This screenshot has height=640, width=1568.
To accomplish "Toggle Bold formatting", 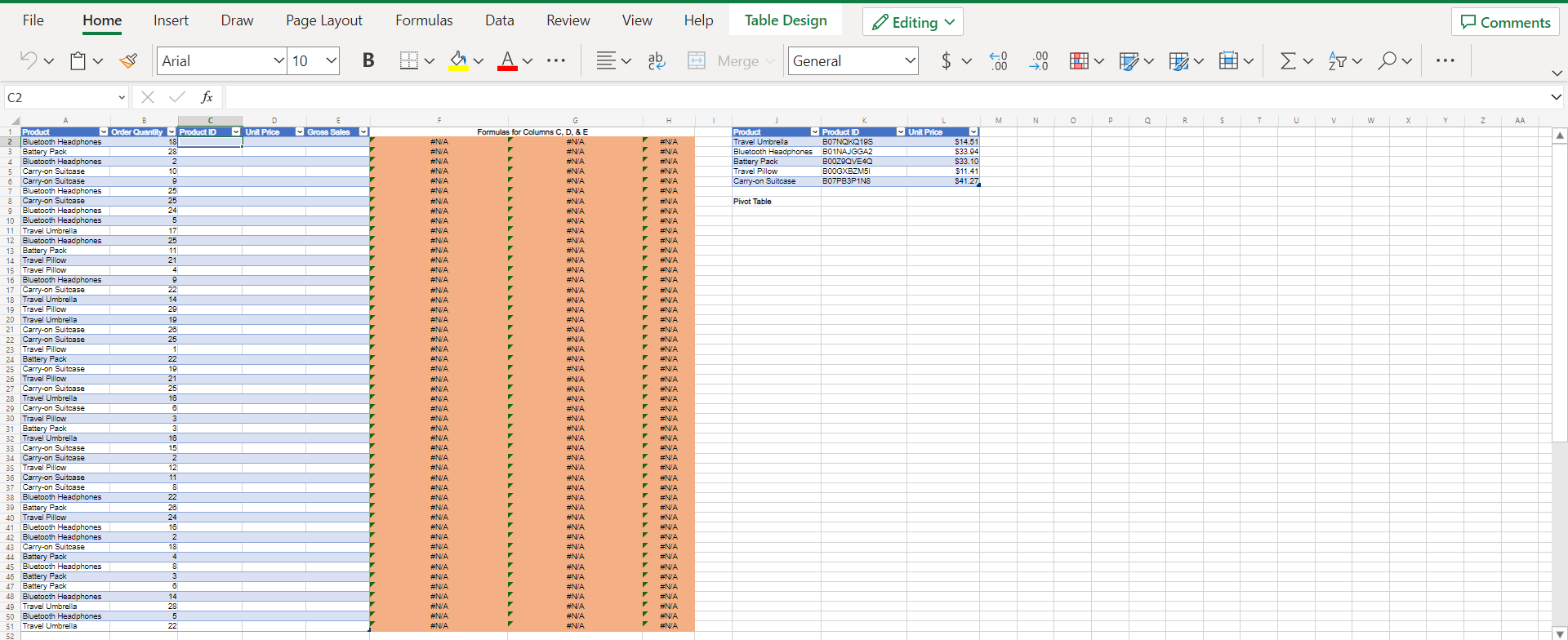I will (368, 60).
